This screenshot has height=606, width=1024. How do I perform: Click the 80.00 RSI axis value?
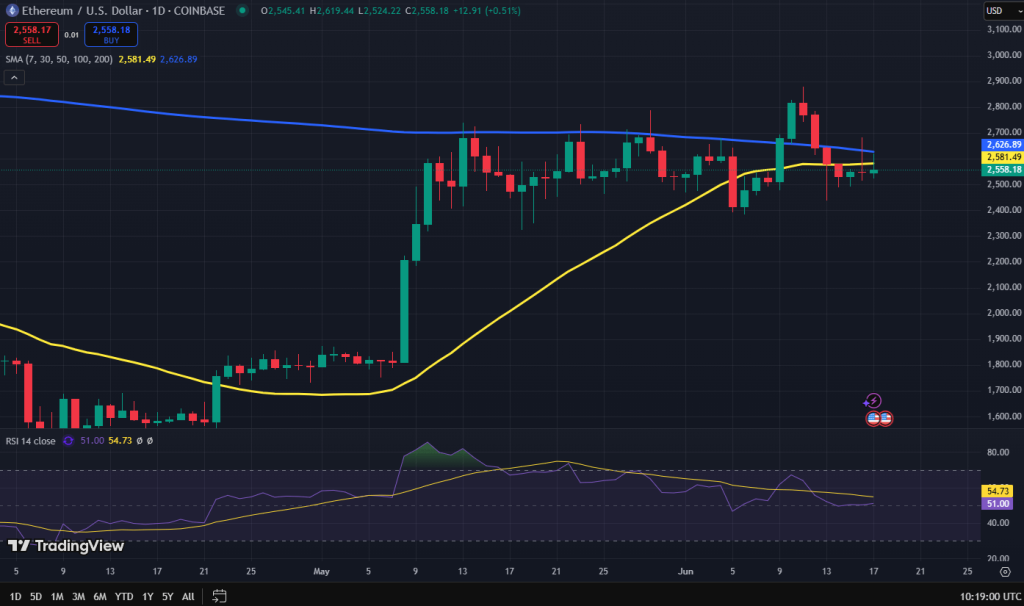pos(998,452)
